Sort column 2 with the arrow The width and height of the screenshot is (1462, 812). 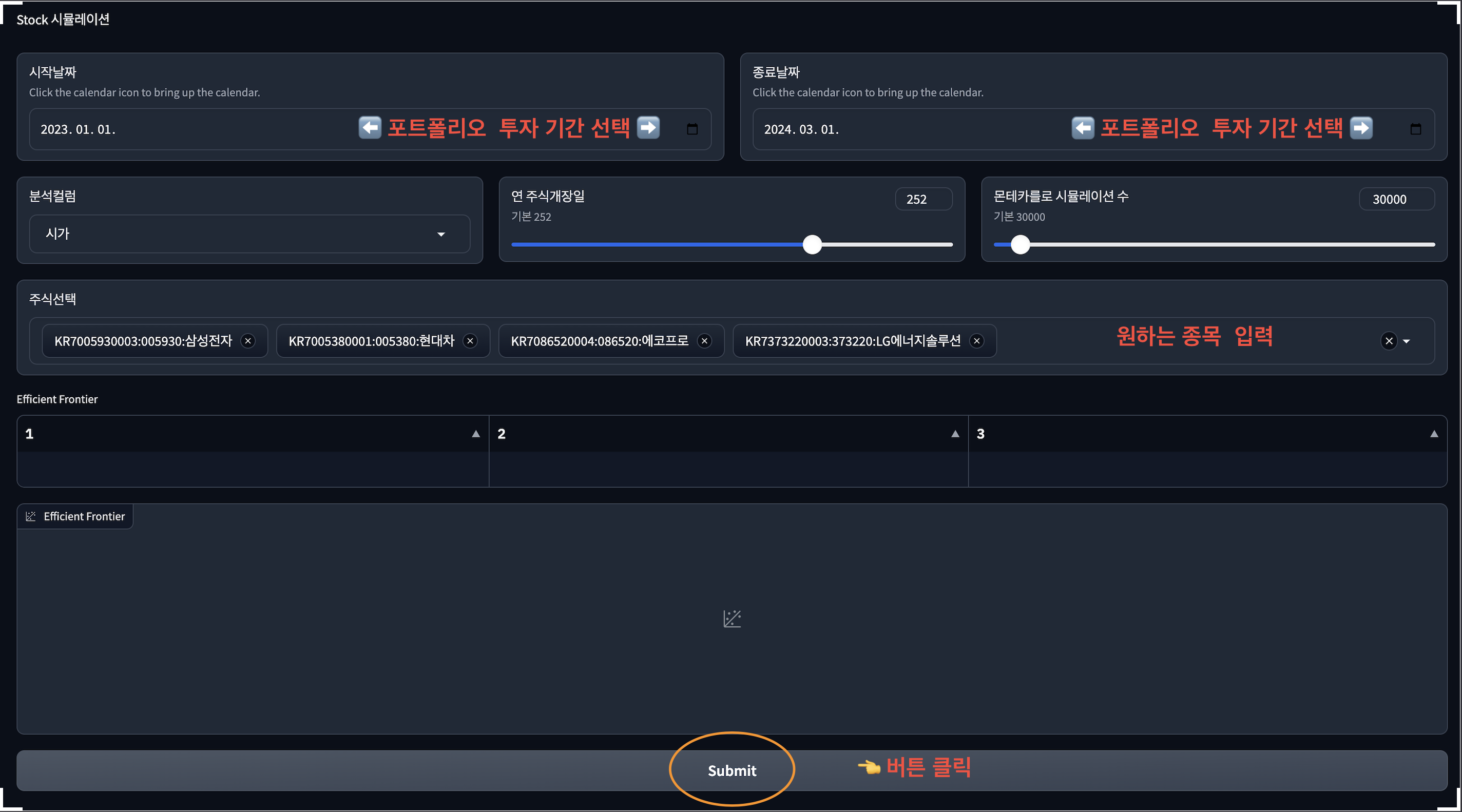coord(955,434)
